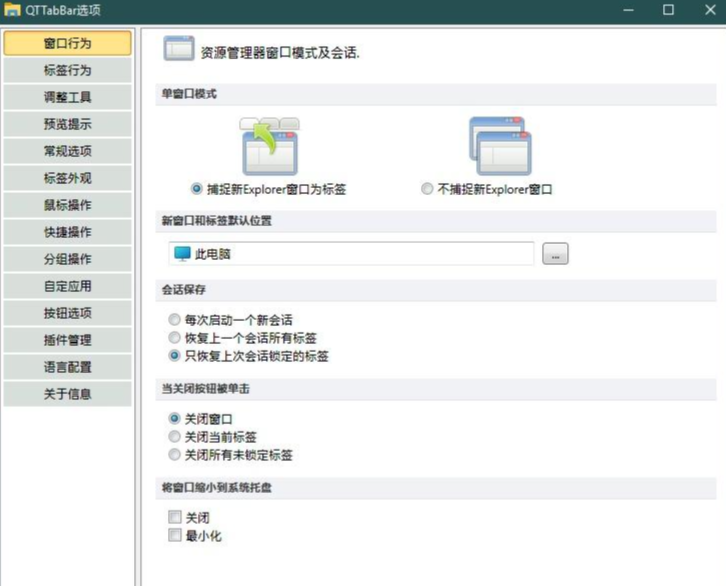The image size is (726, 586).
Task: Open the 插件管理 tab
Action: pos(67,340)
